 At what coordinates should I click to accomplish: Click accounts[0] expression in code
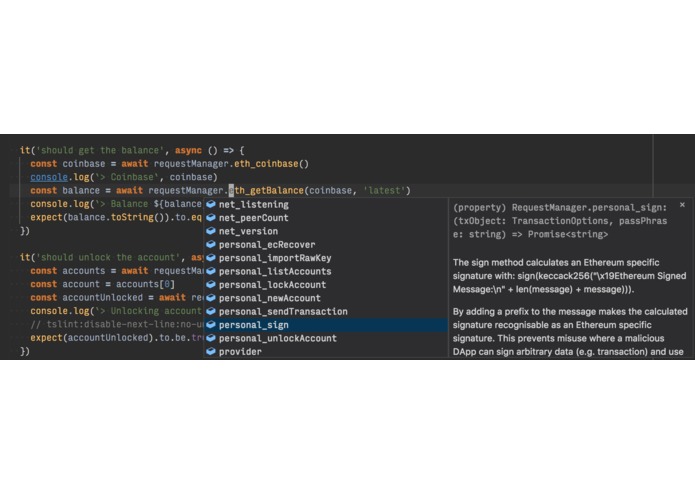tap(145, 284)
